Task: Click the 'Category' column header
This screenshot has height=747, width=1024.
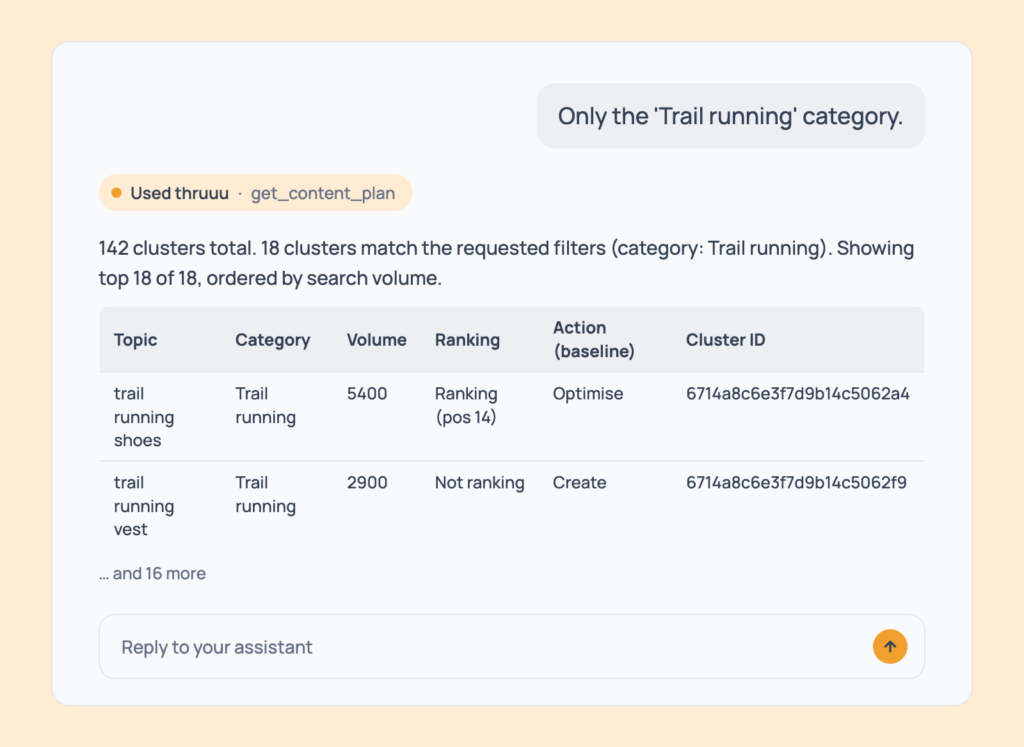Action: point(272,340)
